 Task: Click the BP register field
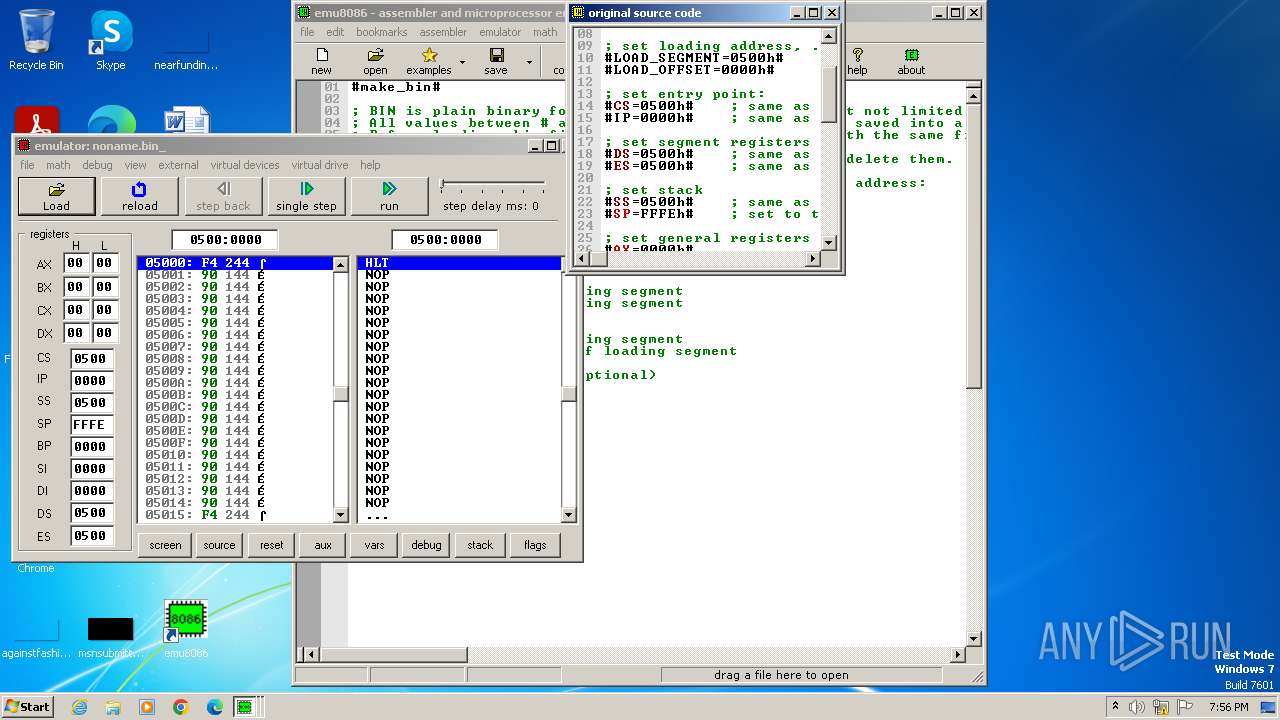[92, 447]
